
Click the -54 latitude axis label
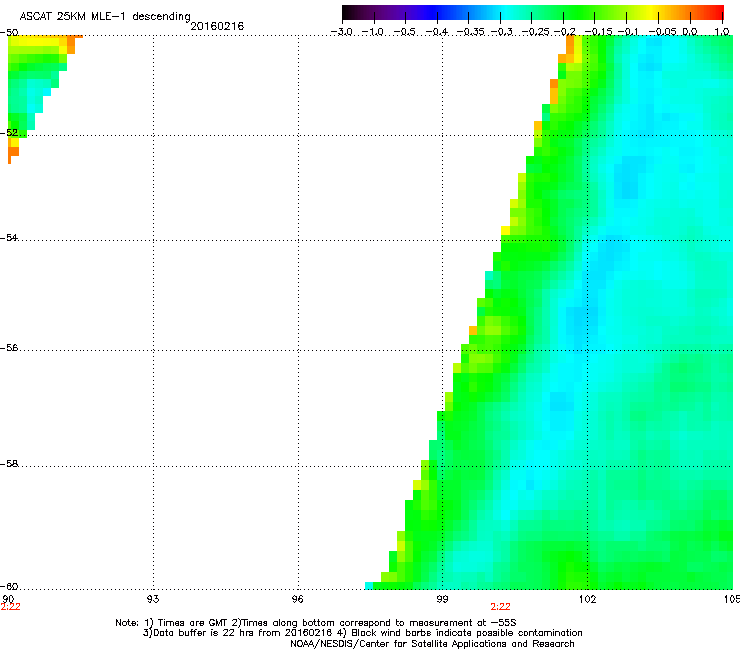pos(9,237)
